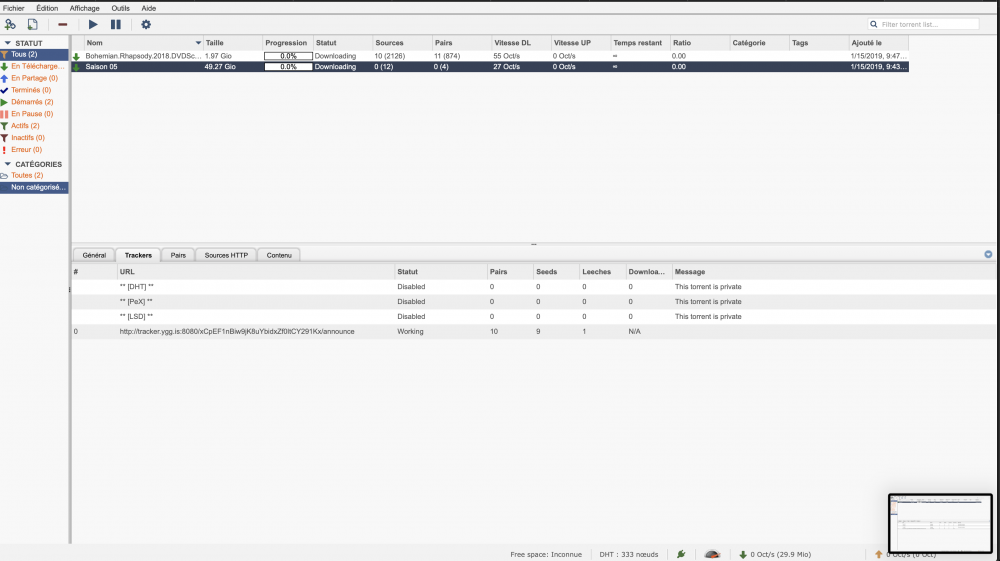The height and width of the screenshot is (561, 1000).
Task: Open the Outils menu
Action: pyautogui.click(x=121, y=8)
